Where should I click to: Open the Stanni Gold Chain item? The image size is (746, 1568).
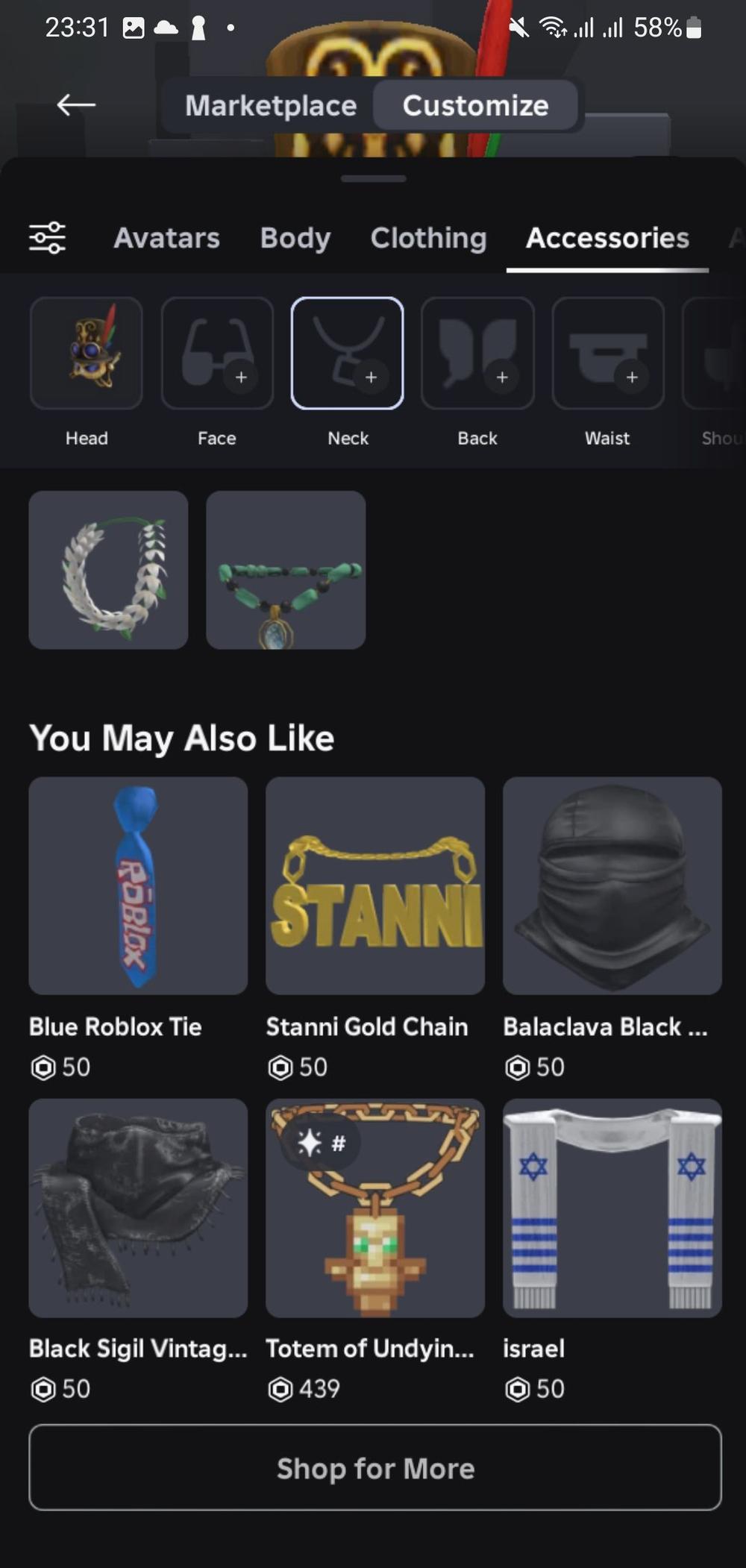375,886
